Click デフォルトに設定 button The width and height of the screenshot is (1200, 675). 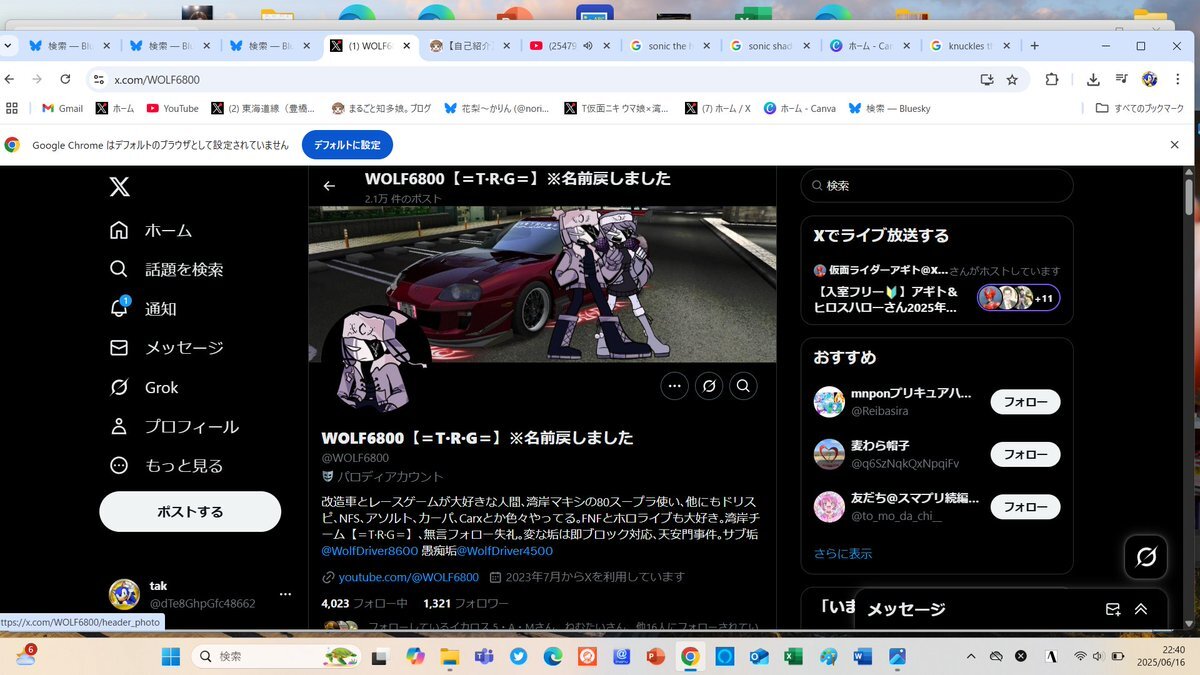[347, 145]
